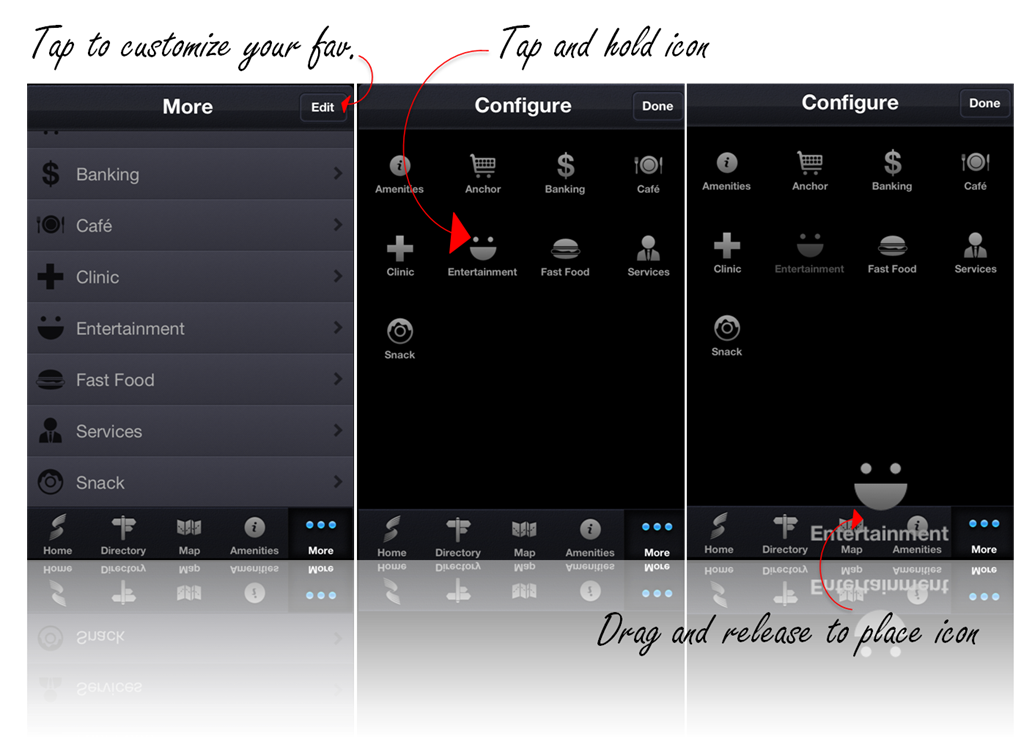The height and width of the screenshot is (747, 1024).
Task: Open Fast Food row in More list
Action: (191, 379)
